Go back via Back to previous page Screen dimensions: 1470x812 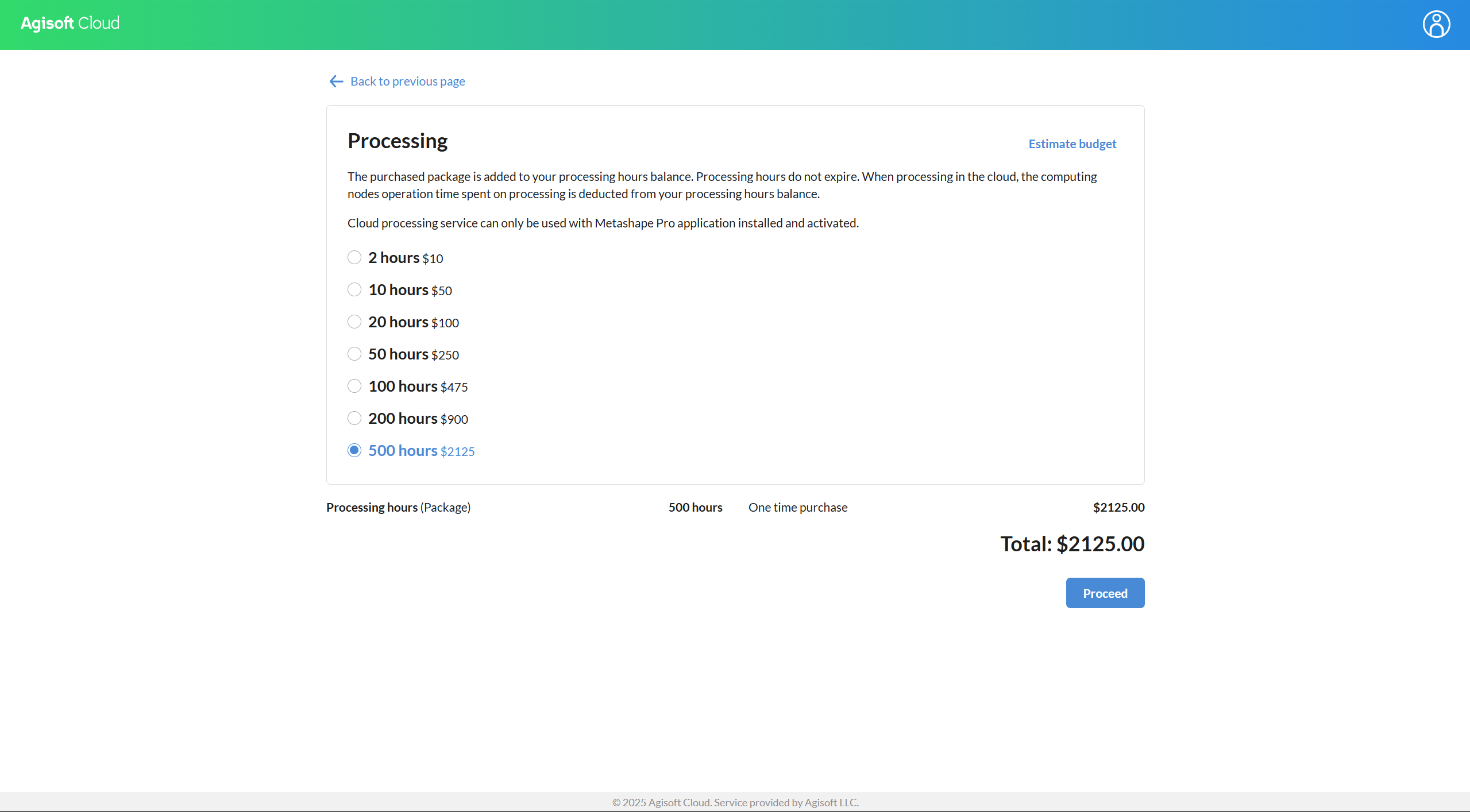407,82
